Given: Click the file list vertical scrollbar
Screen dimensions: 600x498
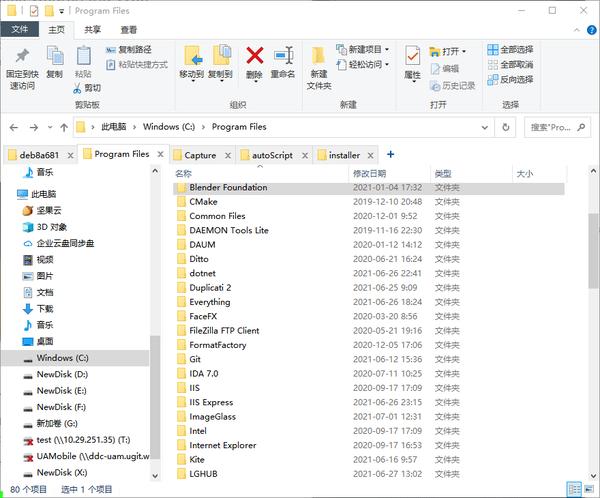Looking at the screenshot, I should [x=593, y=251].
